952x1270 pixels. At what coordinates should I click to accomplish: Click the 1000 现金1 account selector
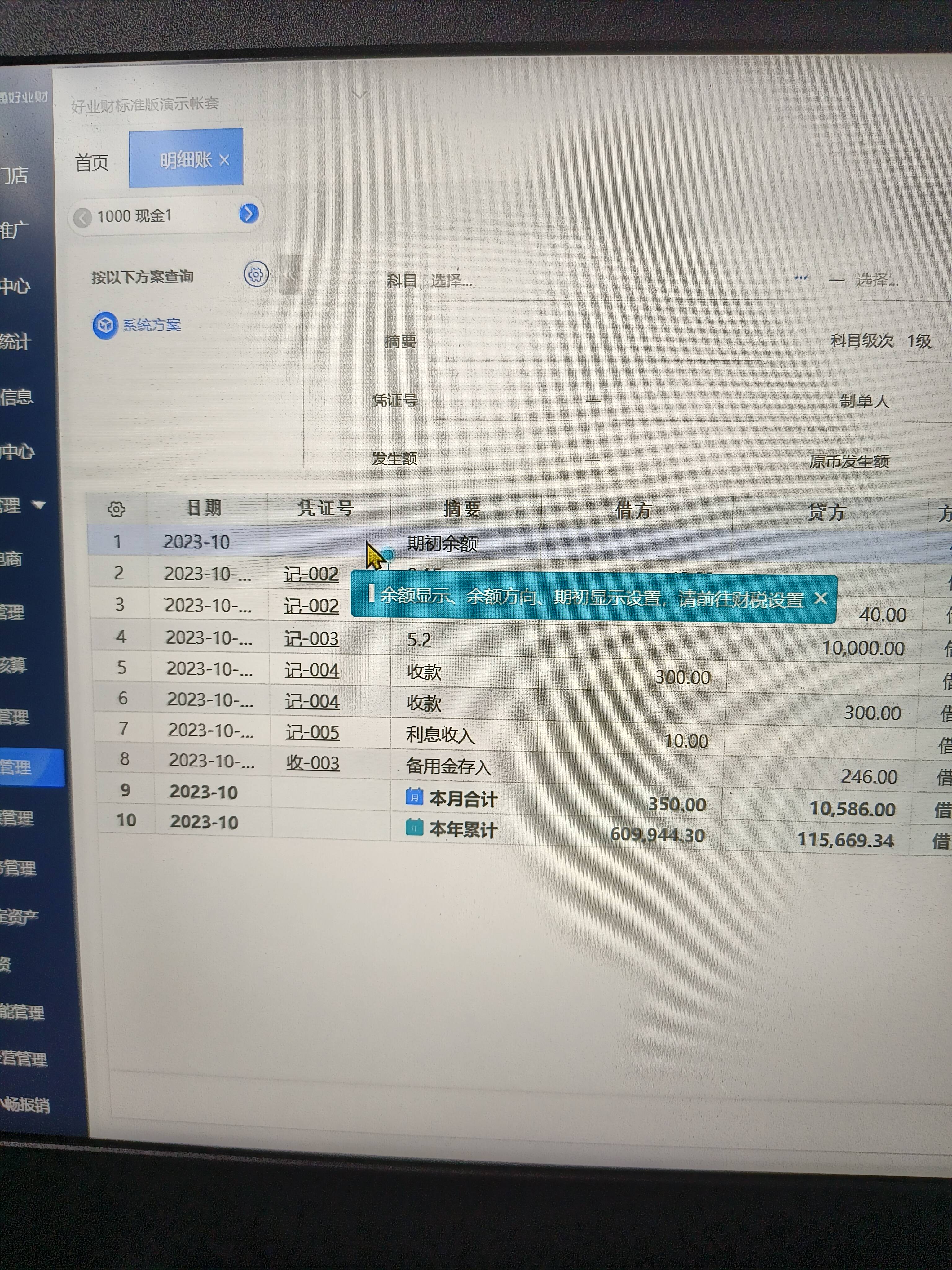(166, 216)
